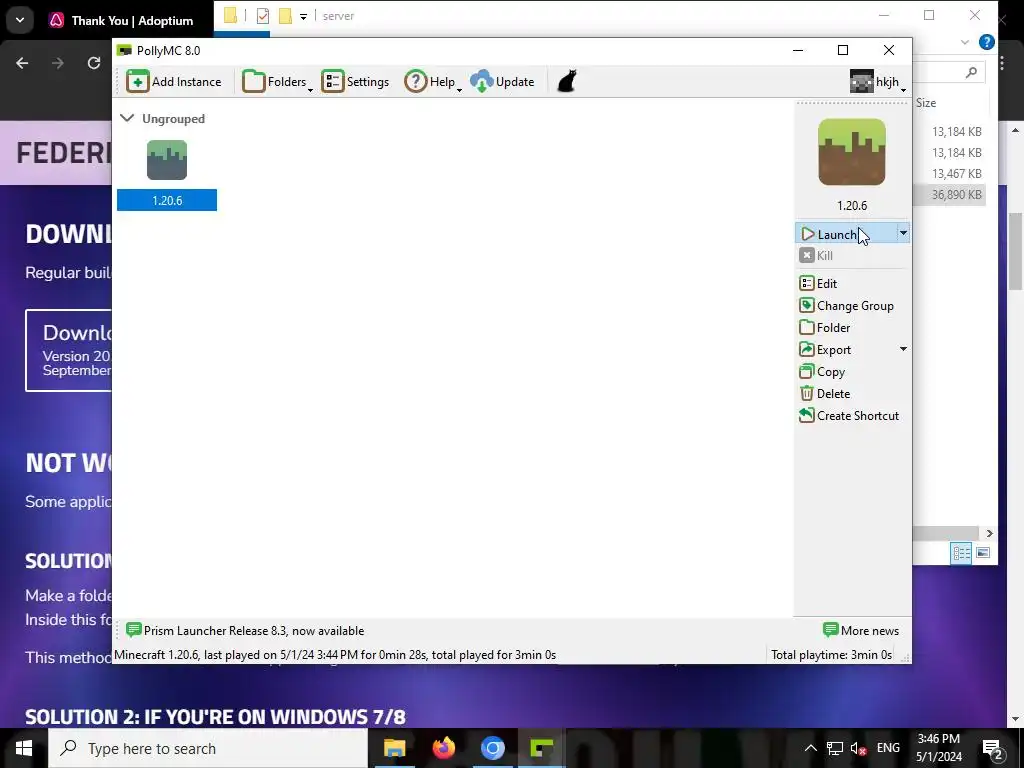The height and width of the screenshot is (768, 1024).
Task: Click the browser menu three-dots icon
Action: [x=1002, y=63]
